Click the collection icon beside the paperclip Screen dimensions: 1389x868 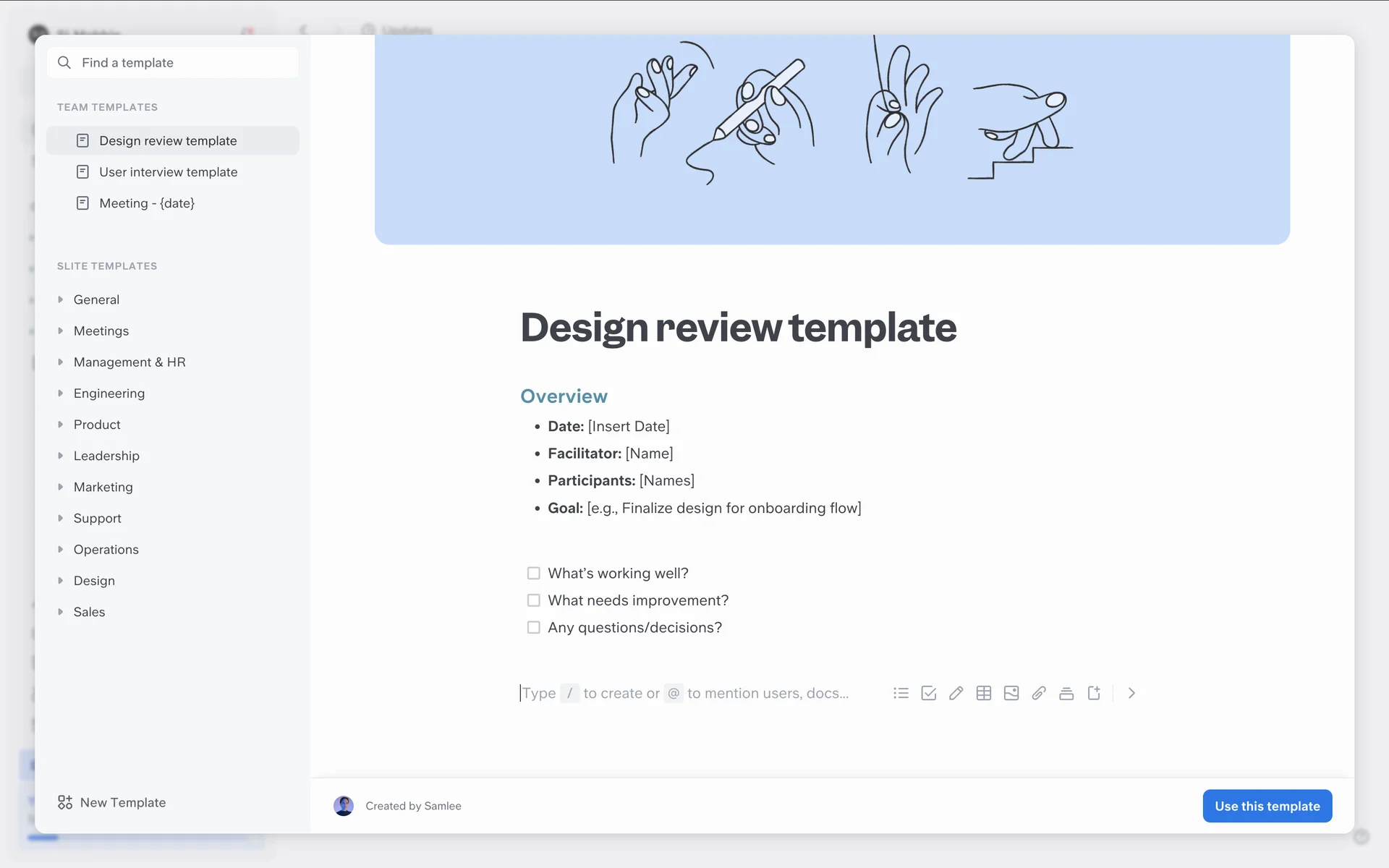click(1066, 693)
